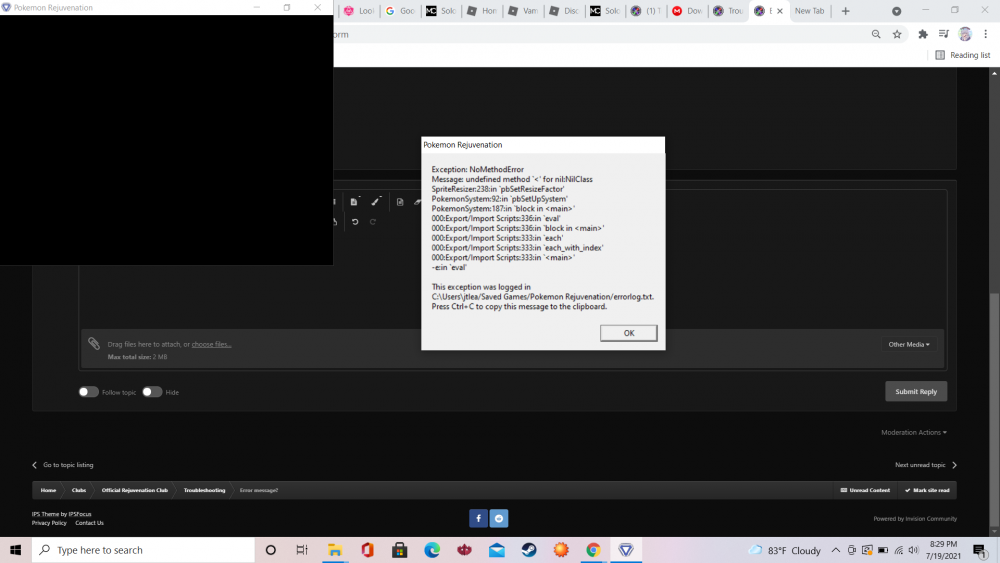Switch to the Vam browser tab
The width and height of the screenshot is (1000, 563).
(523, 11)
